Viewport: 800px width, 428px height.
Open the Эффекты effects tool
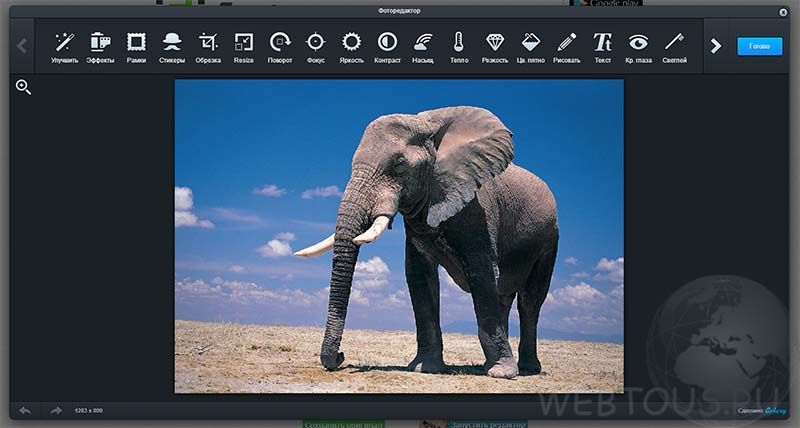[101, 47]
